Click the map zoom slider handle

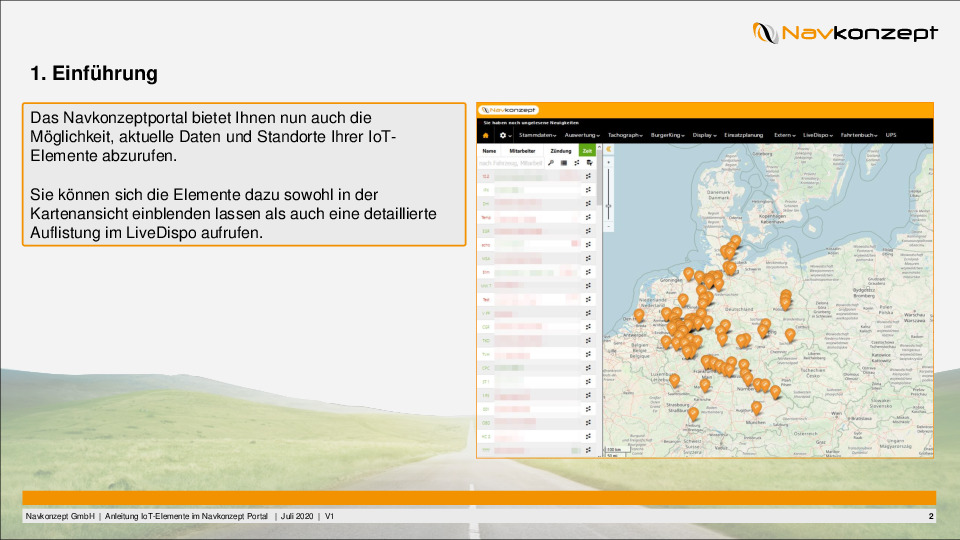coord(609,206)
